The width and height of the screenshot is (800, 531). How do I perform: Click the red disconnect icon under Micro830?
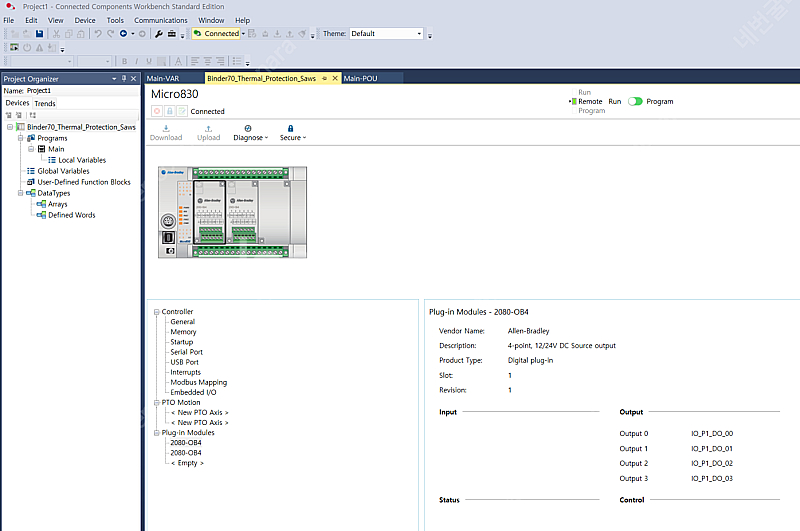tap(157, 111)
